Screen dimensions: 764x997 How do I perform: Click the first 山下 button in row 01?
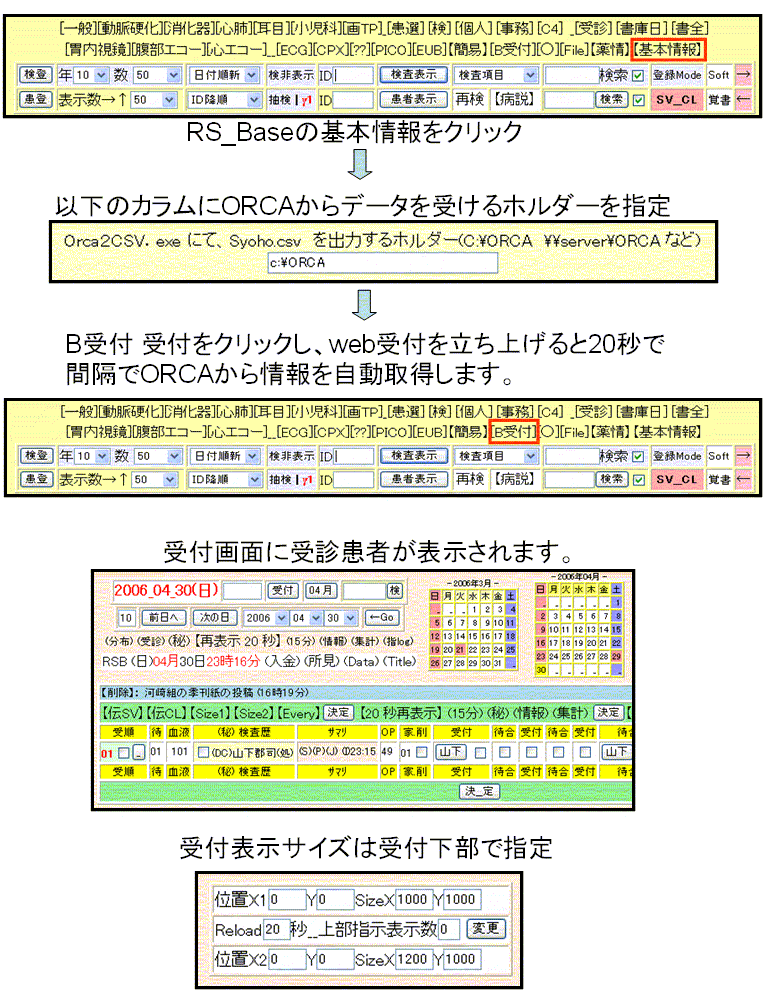point(451,752)
